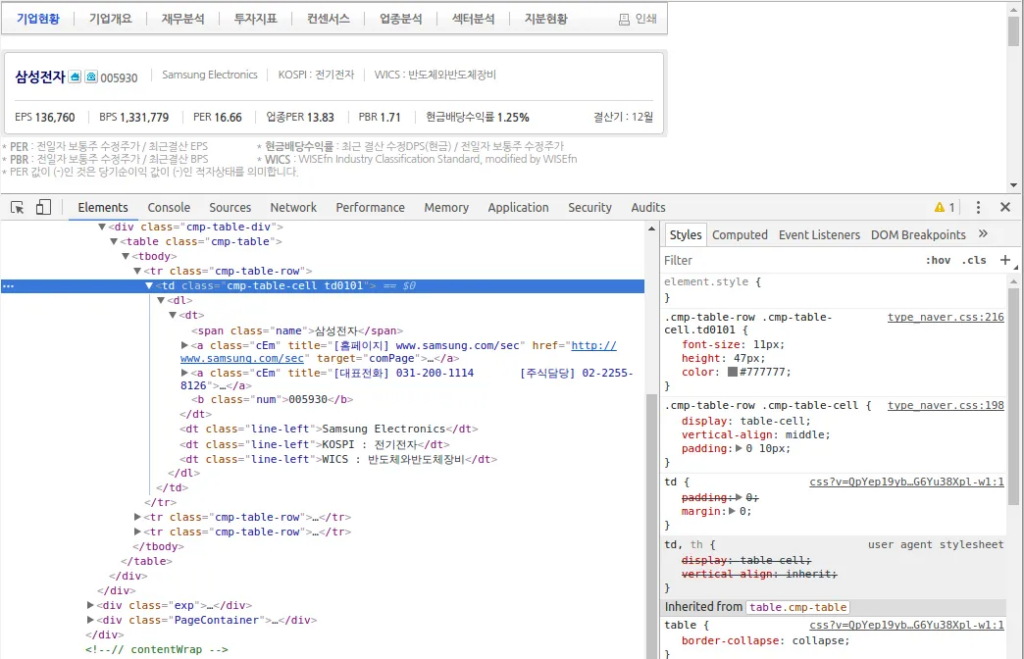Viewport: 1024px width, 659px height.
Task: Click the #777777 color swatch
Action: [732, 372]
